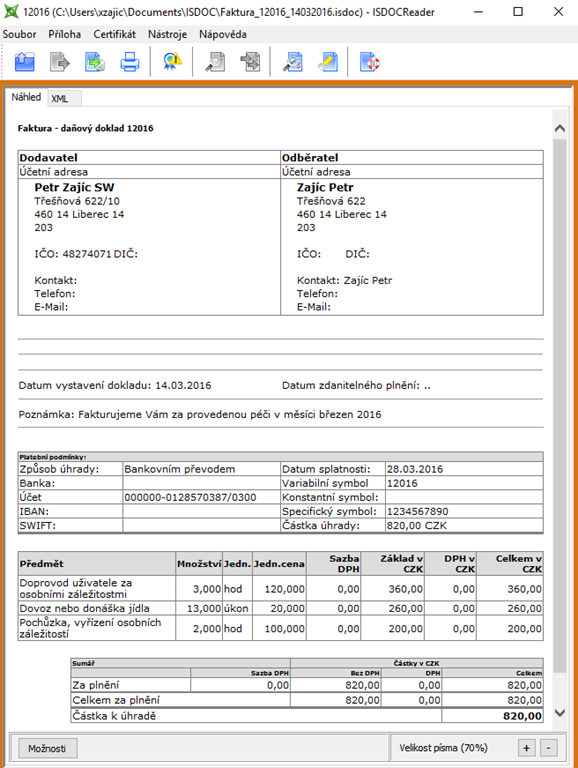Click the 'Předmět' column header
The height and width of the screenshot is (768, 578).
click(96, 564)
